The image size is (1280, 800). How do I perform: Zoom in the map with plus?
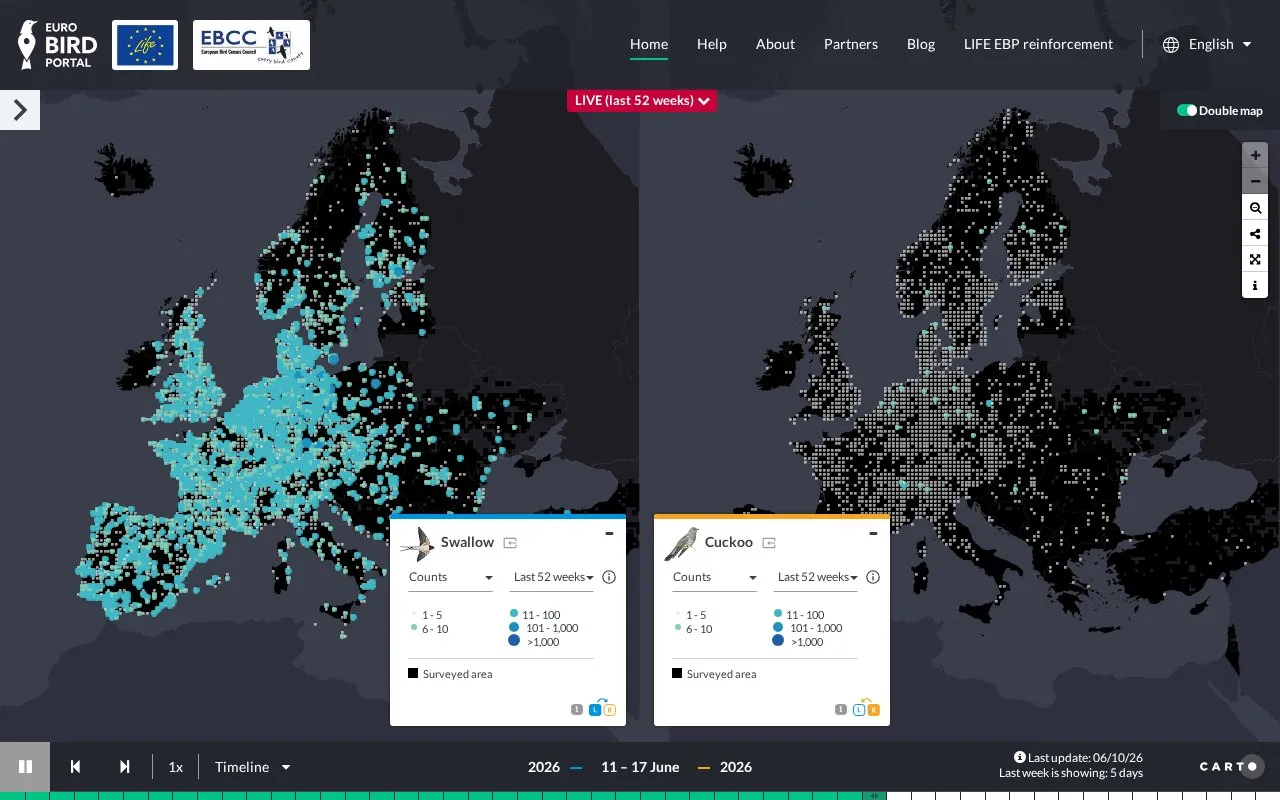tap(1255, 155)
